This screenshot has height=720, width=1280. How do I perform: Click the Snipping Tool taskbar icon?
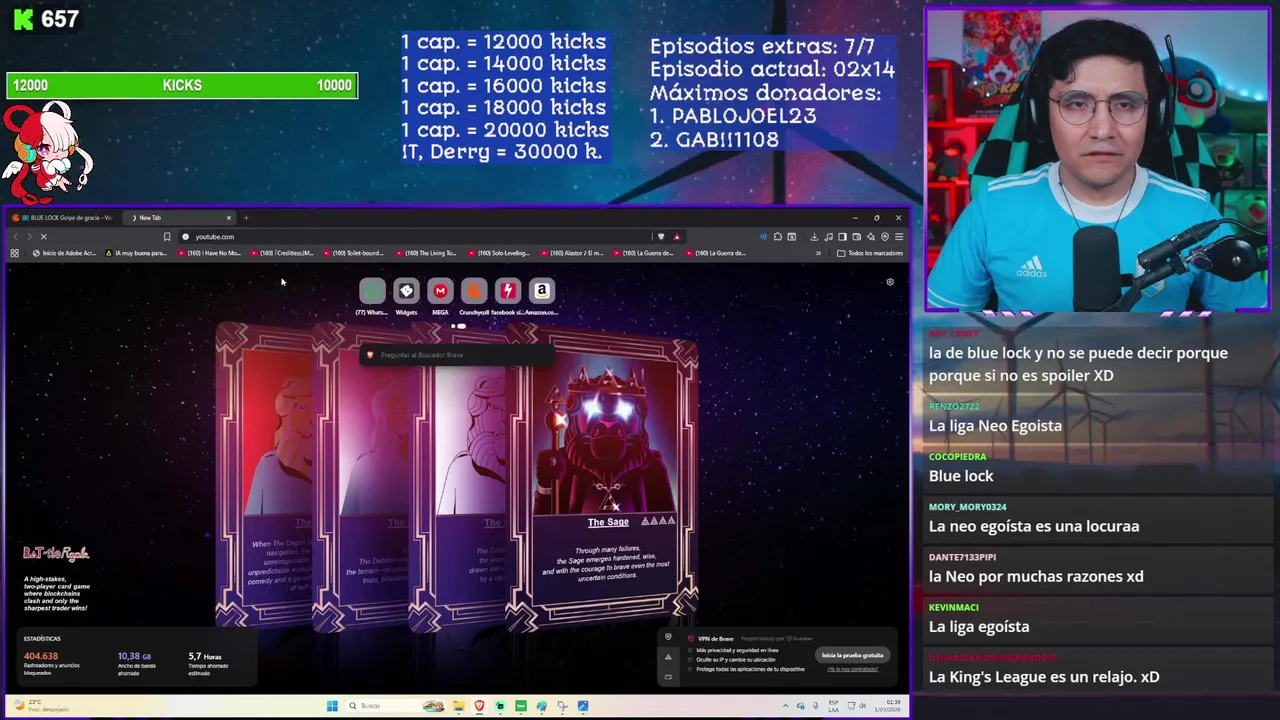click(562, 706)
